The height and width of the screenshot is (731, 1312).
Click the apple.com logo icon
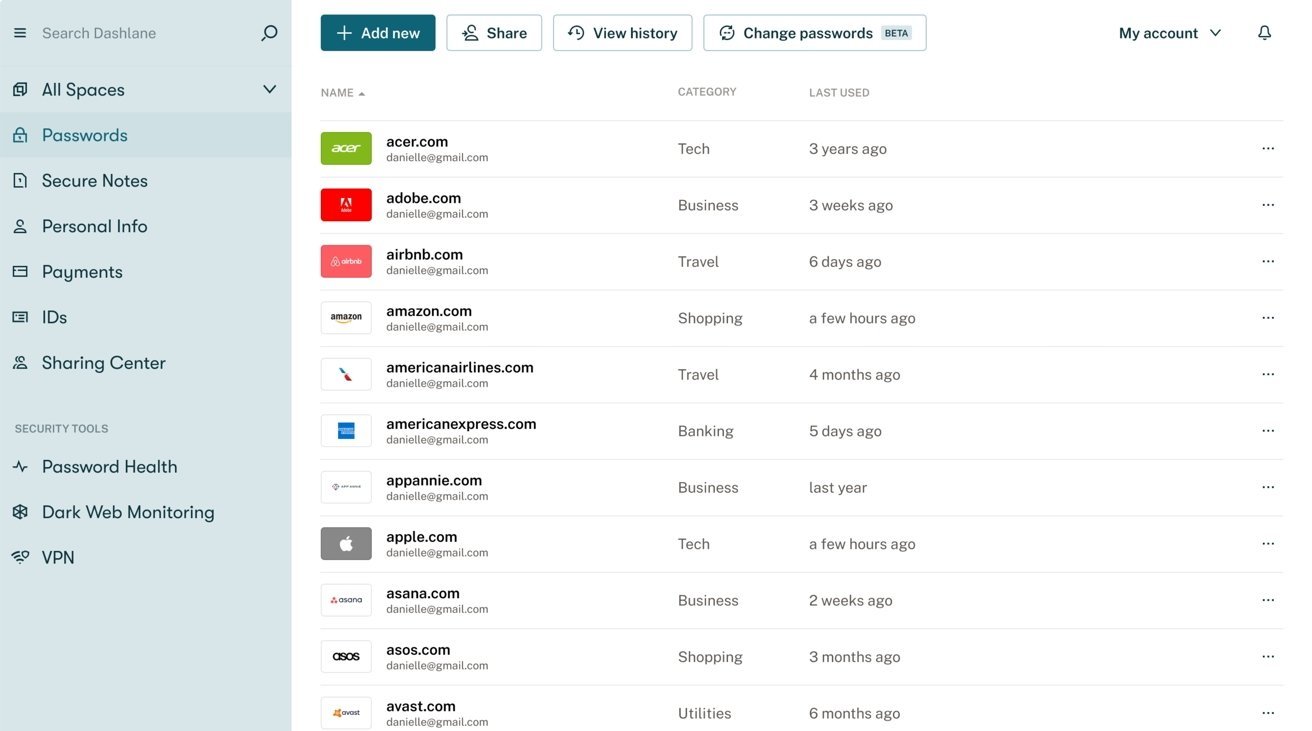(x=346, y=544)
